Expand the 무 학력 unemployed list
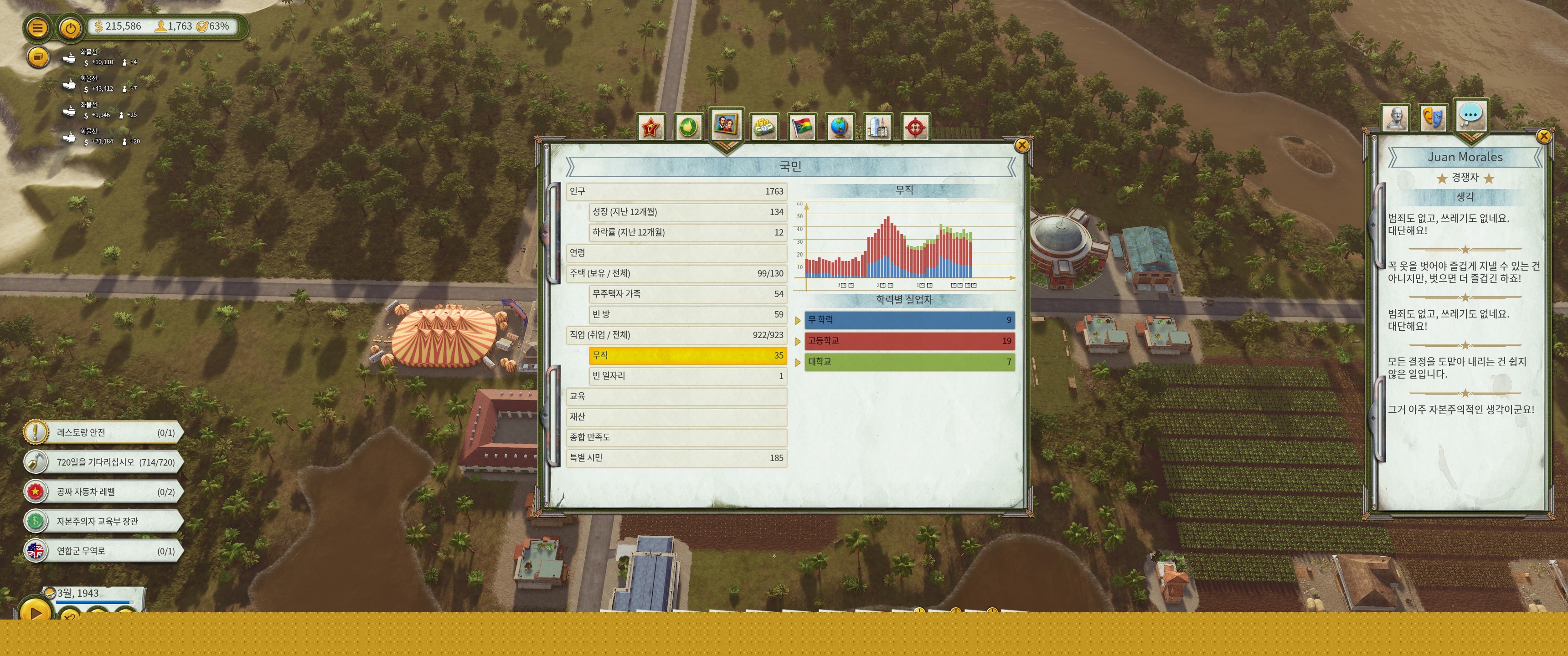This screenshot has width=1568, height=656. (x=797, y=321)
